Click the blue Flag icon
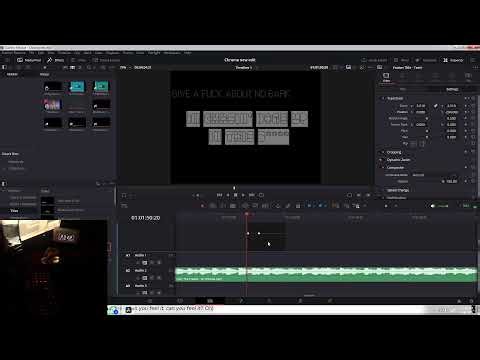The height and width of the screenshot is (360, 480). pyautogui.click(x=310, y=206)
